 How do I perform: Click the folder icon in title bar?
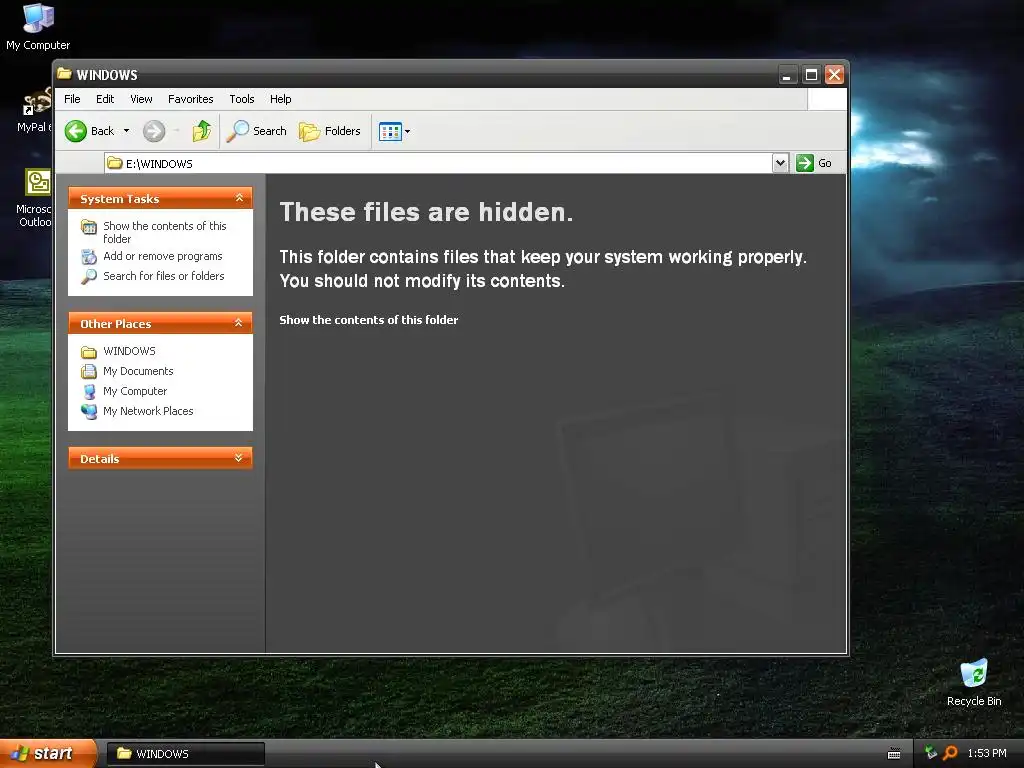64,74
